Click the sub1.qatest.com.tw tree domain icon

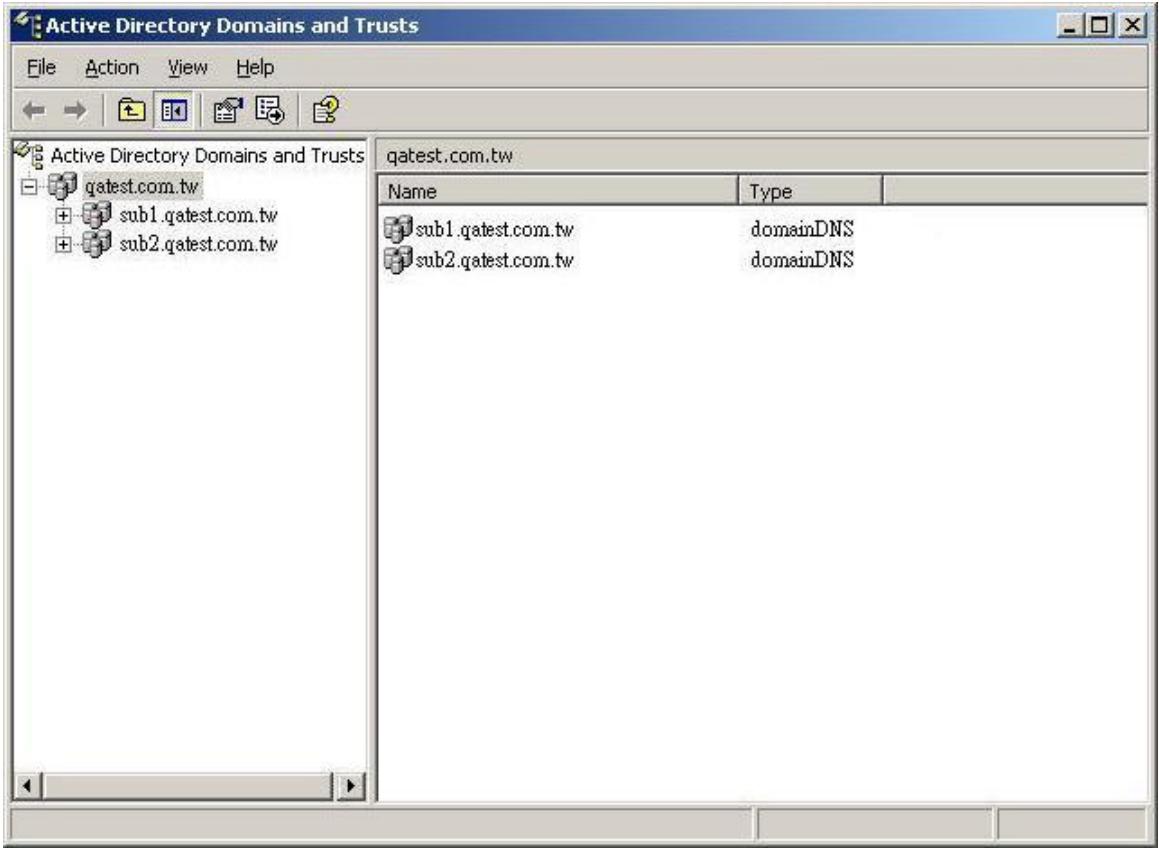[97, 215]
